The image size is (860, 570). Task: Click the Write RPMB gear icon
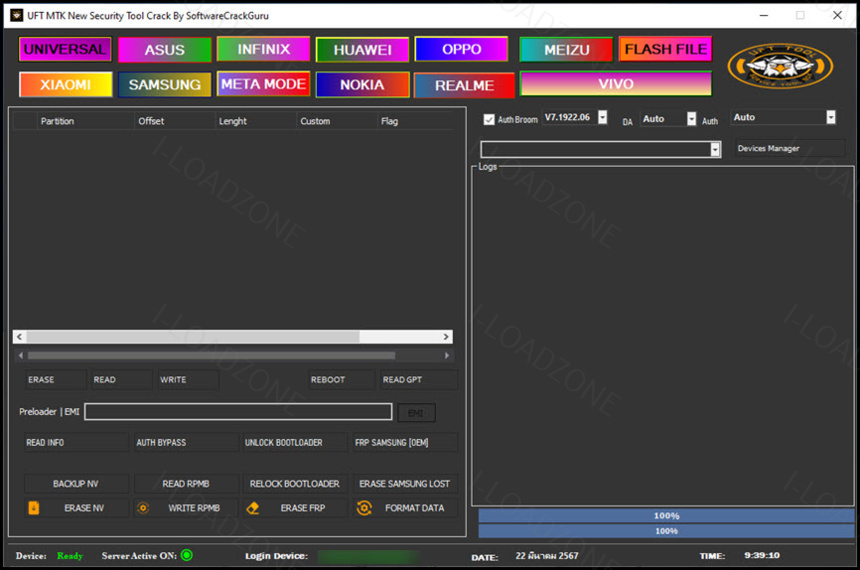(143, 508)
